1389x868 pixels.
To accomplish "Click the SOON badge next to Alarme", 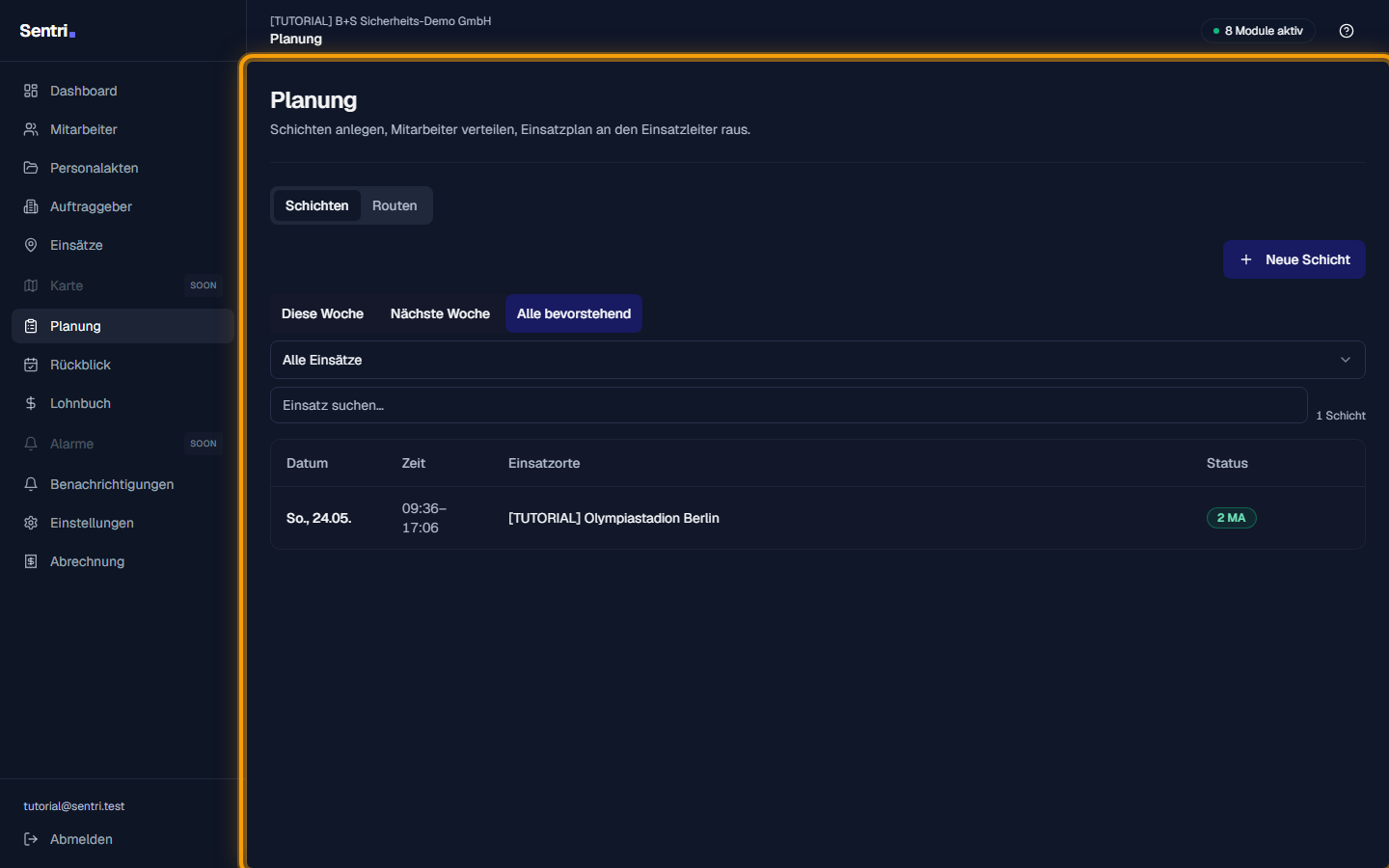I will click(204, 444).
